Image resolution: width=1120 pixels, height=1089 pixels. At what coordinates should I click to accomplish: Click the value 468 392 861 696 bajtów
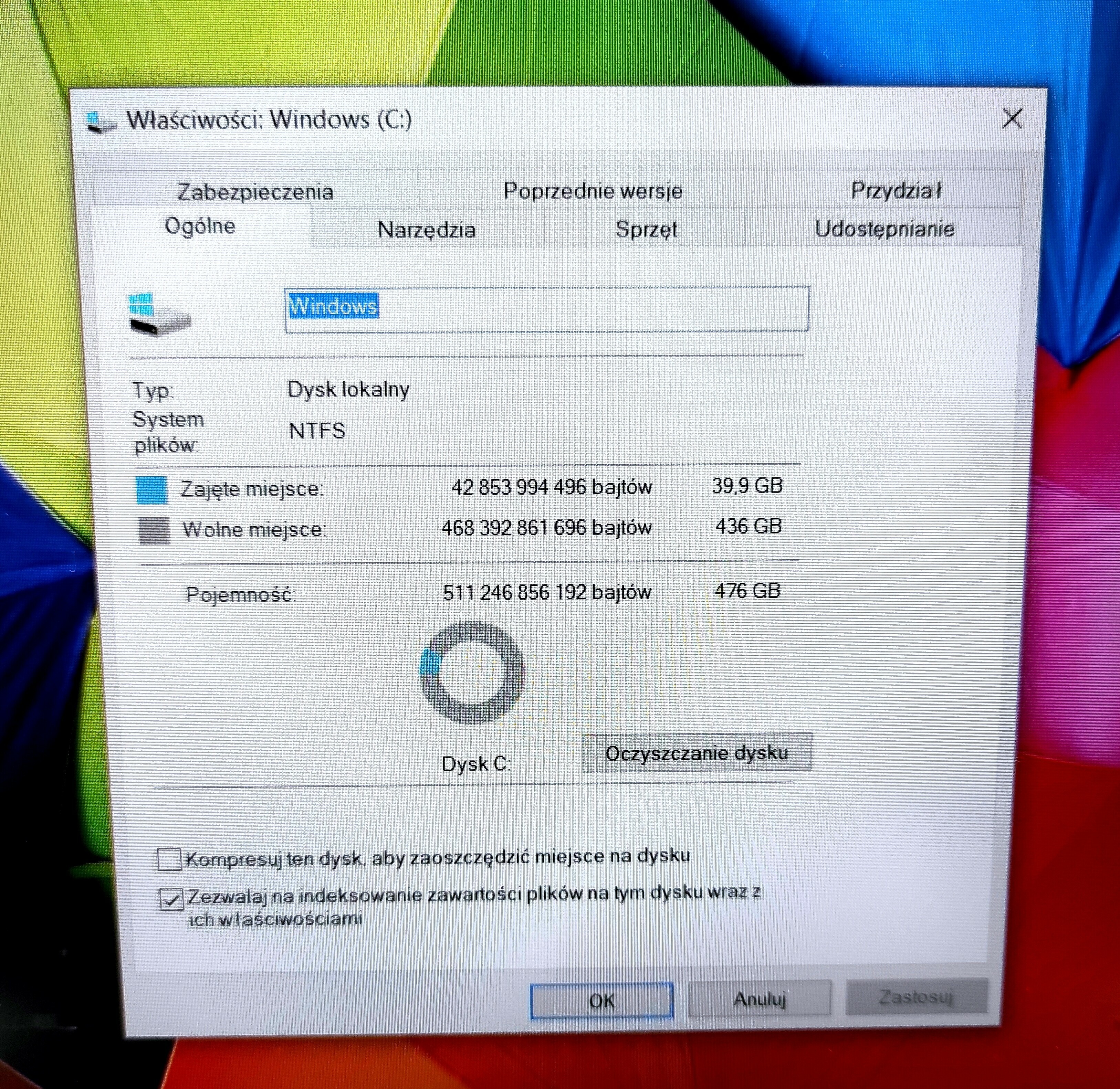(546, 527)
